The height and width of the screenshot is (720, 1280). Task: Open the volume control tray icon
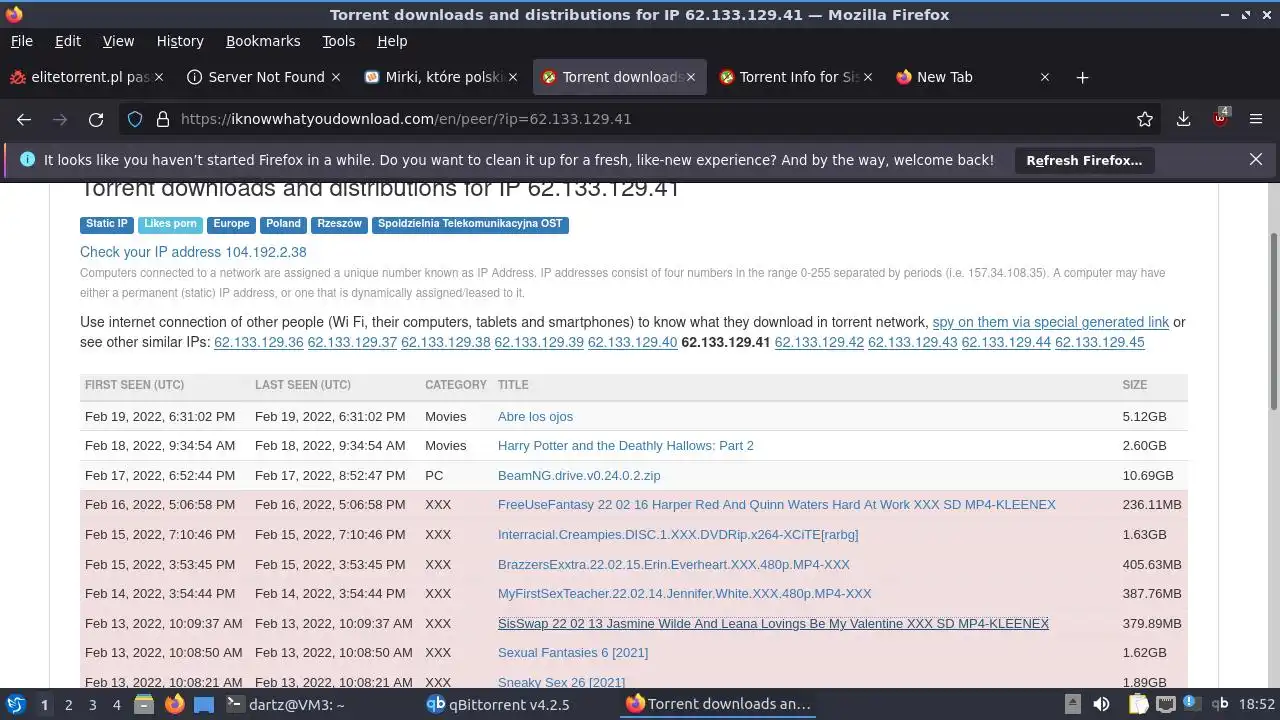1101,704
